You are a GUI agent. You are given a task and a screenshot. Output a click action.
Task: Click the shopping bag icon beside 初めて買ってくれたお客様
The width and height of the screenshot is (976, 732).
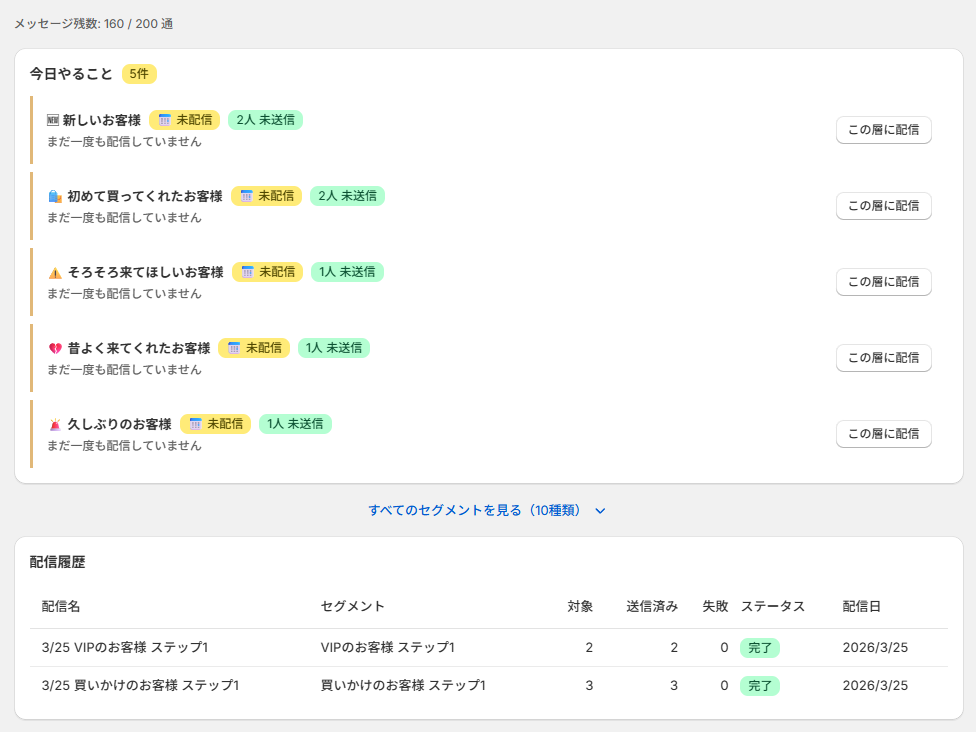point(55,196)
